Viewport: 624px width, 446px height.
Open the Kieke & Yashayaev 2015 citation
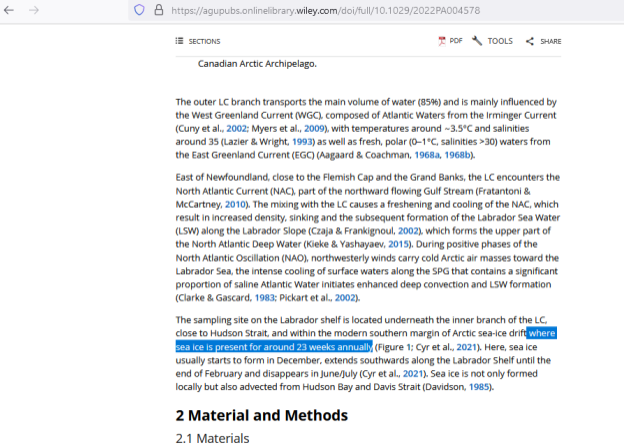tap(398, 244)
